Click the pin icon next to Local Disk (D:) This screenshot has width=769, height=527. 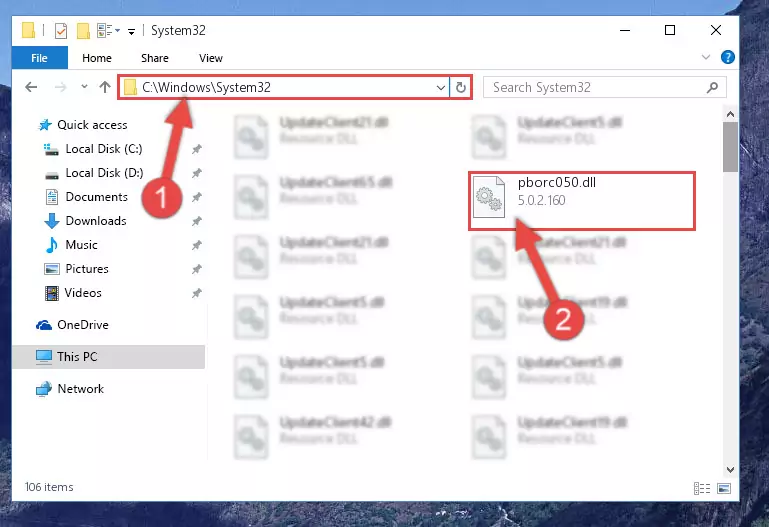(197, 173)
